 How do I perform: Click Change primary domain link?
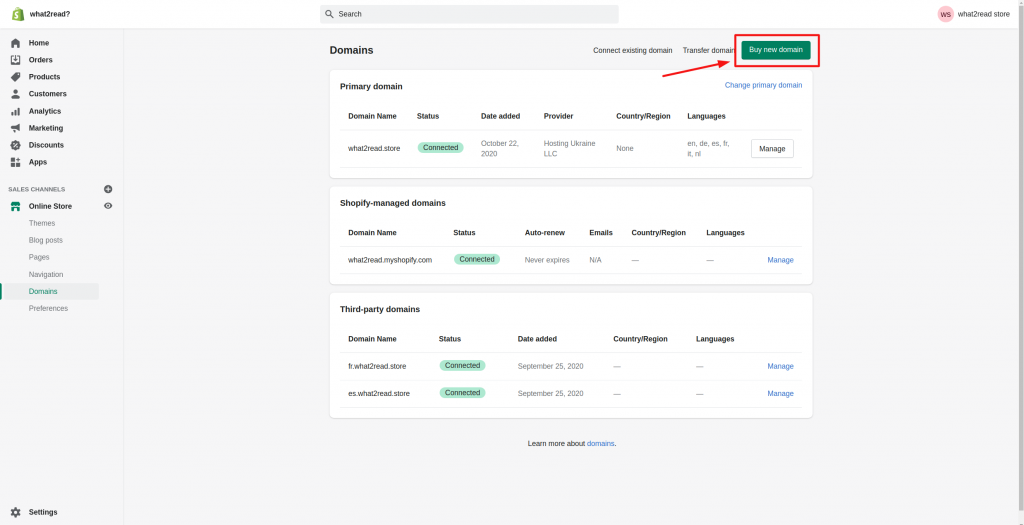click(763, 86)
